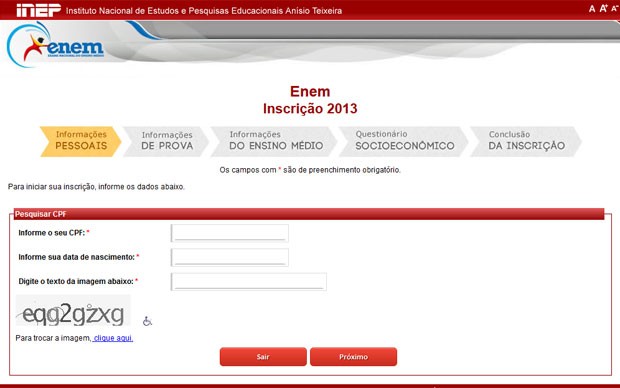Screen dimensions: 620x388
Task: Click the wheelchair accessibility captcha icon
Action: tap(147, 321)
